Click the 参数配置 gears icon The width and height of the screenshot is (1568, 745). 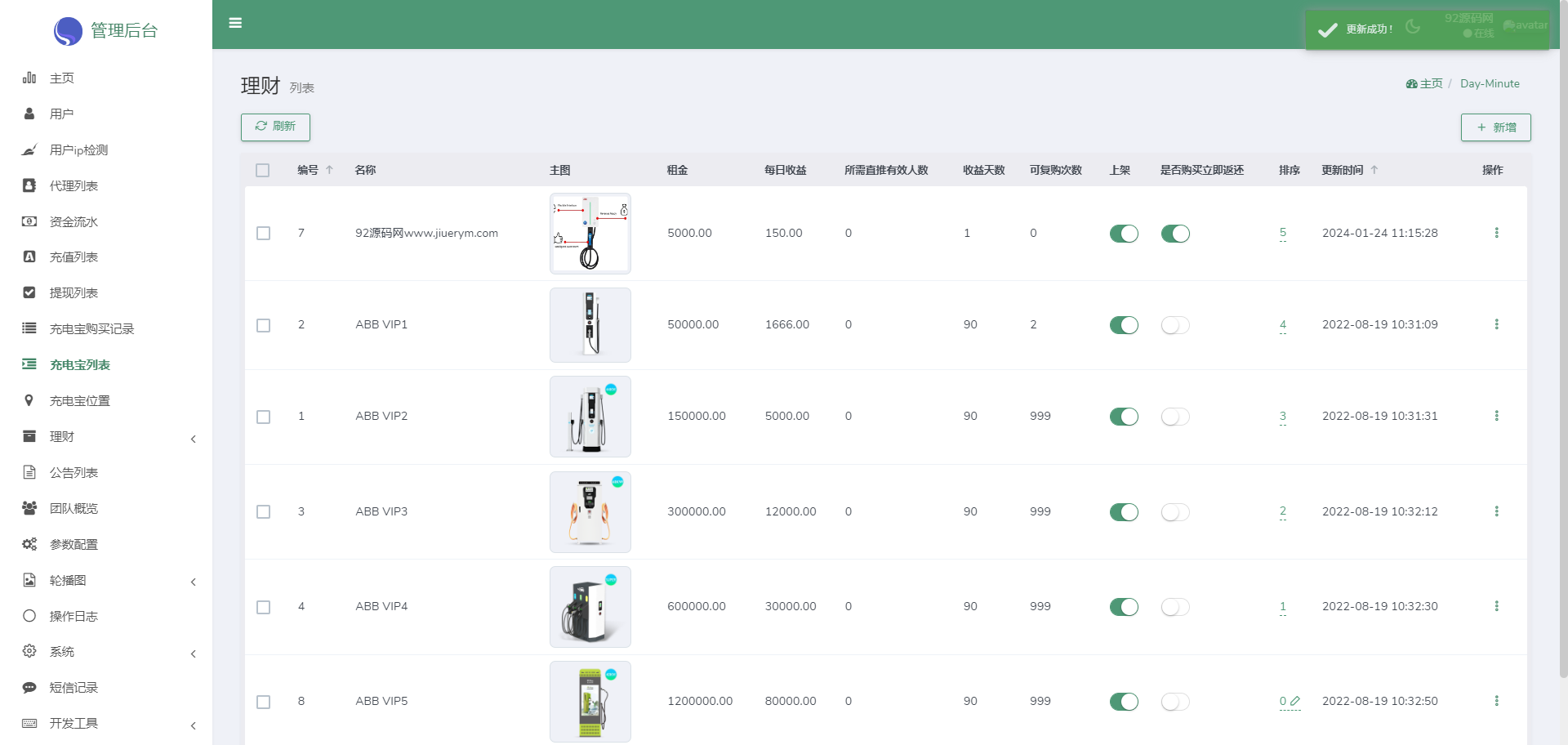click(29, 544)
